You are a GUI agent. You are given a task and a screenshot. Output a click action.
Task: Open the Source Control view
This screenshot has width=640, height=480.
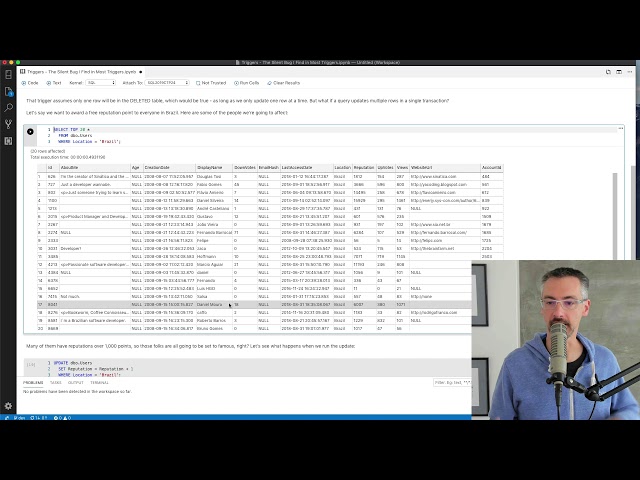(x=8, y=124)
